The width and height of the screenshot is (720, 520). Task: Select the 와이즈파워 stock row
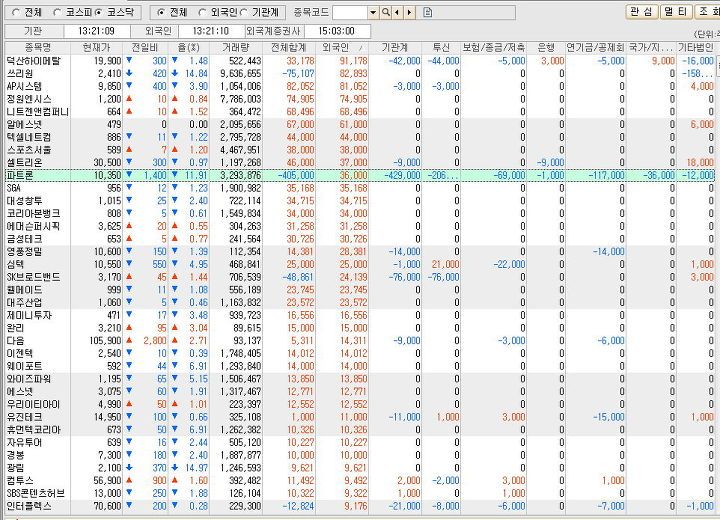360,379
